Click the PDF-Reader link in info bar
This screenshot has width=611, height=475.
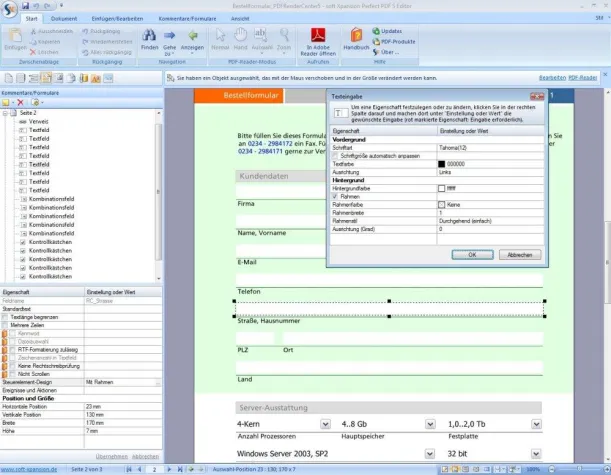point(583,78)
